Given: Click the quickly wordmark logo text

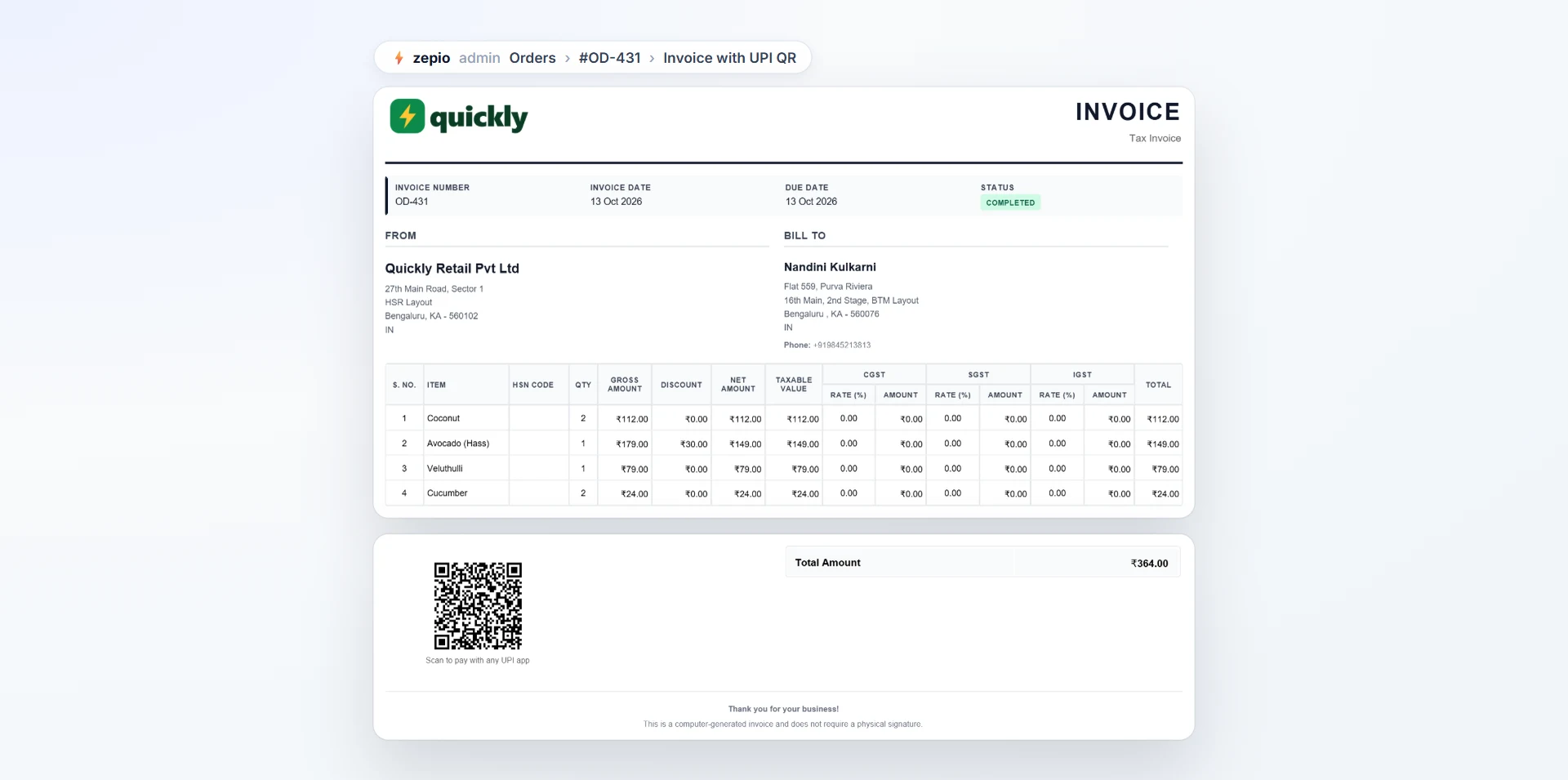Looking at the screenshot, I should click(479, 118).
